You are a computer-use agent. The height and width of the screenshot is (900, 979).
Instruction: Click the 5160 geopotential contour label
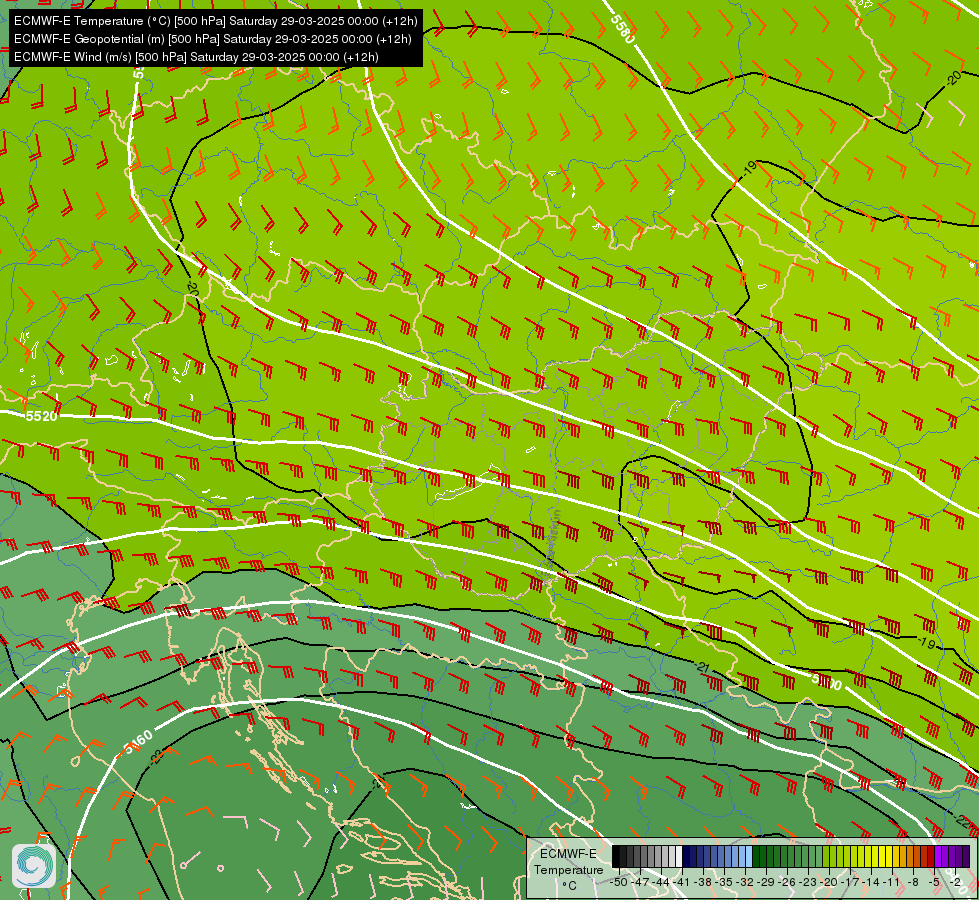(139, 741)
